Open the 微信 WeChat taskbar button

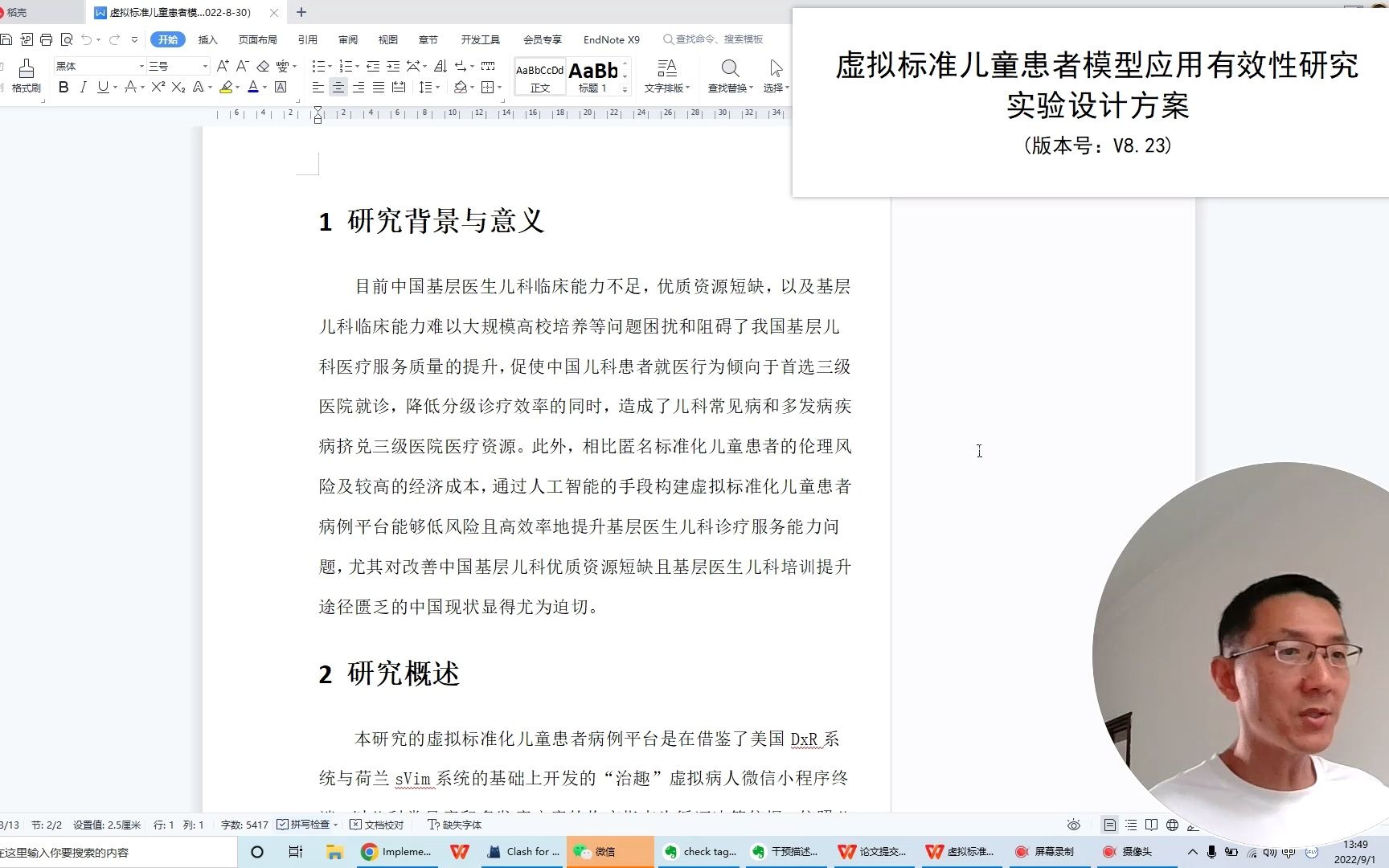click(610, 852)
